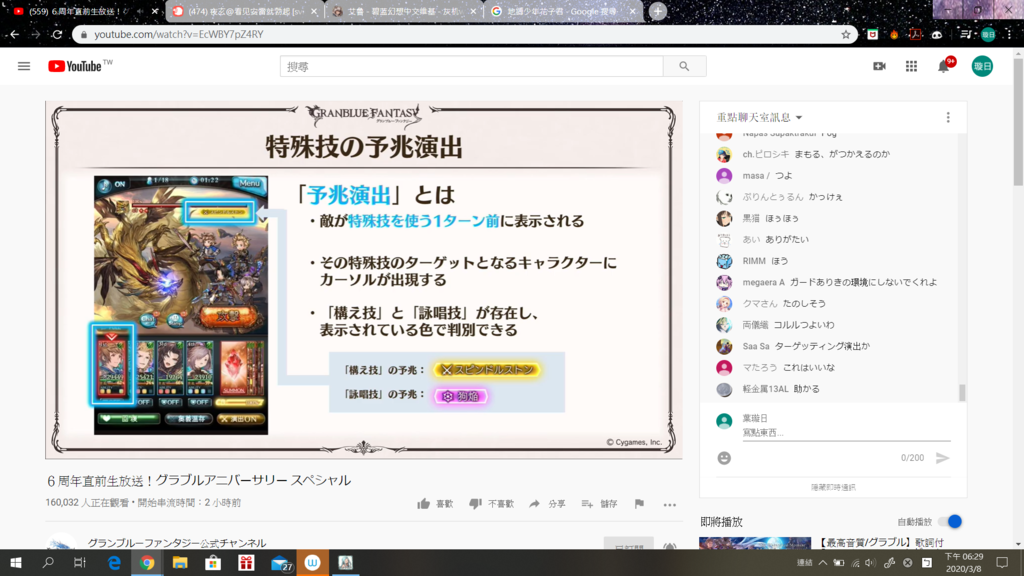Open the upcoming video thumbnail

coord(755,543)
